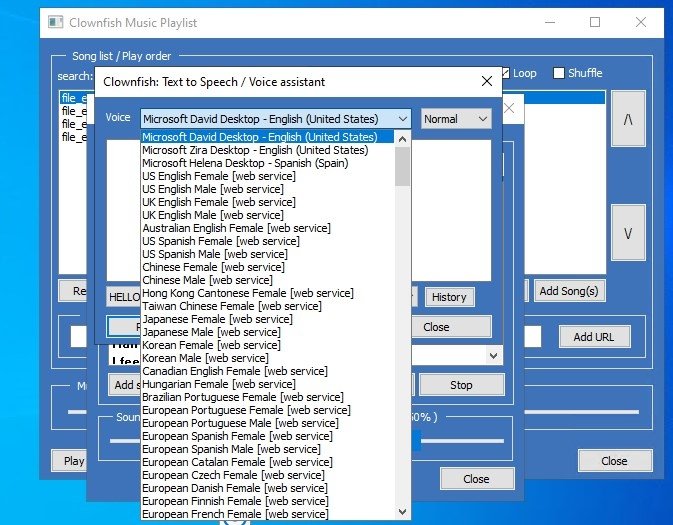
Task: Select European Spanish Female voice
Action: click(267, 436)
